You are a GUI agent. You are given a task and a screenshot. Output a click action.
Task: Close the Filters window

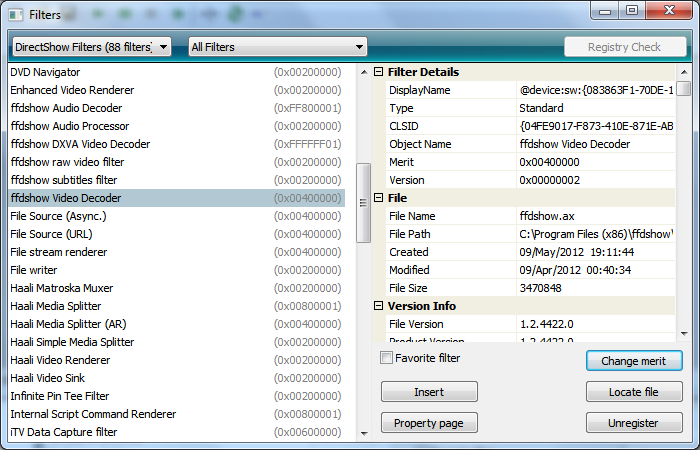click(669, 10)
